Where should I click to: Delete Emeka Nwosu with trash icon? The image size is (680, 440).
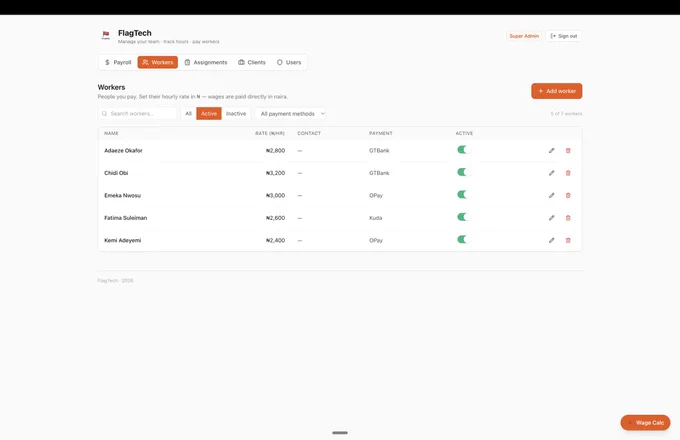(x=568, y=196)
